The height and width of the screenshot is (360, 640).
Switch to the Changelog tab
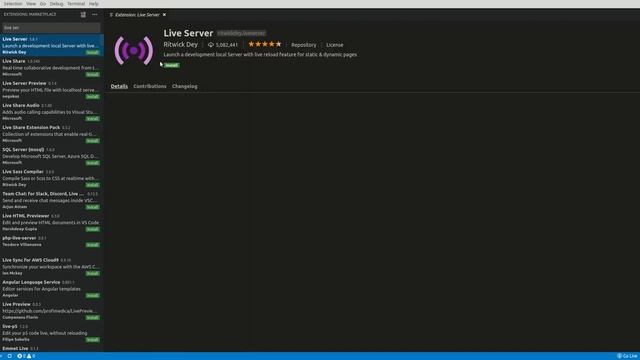point(184,86)
